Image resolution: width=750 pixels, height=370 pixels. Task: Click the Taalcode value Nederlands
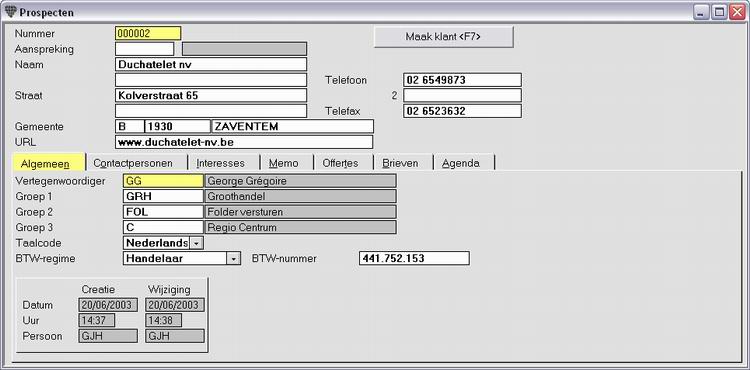[156, 243]
